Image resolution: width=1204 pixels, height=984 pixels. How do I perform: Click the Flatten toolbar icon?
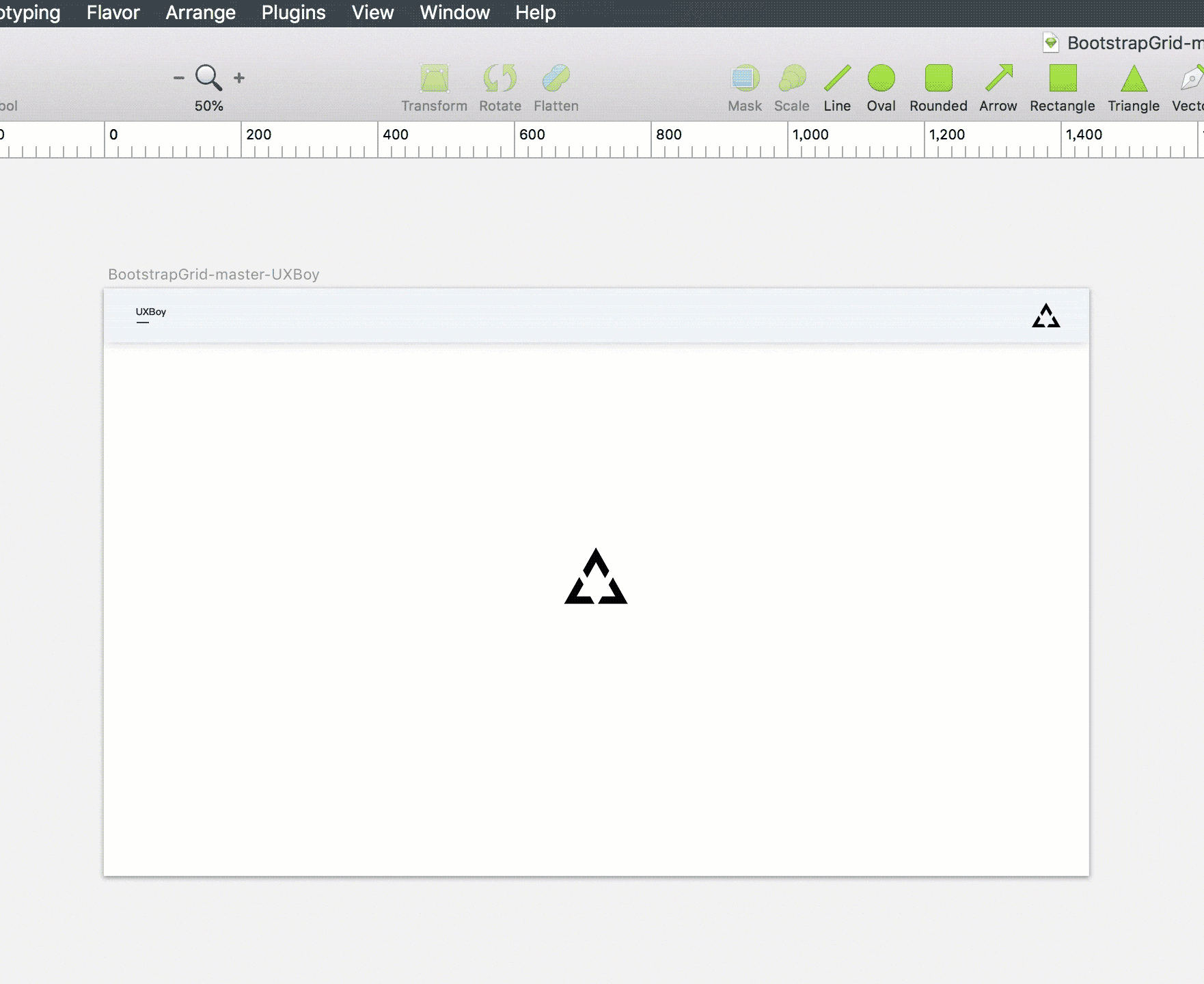click(x=556, y=79)
